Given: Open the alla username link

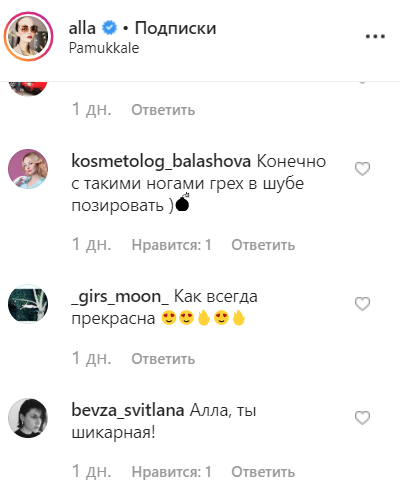Looking at the screenshot, I should pos(82,28).
